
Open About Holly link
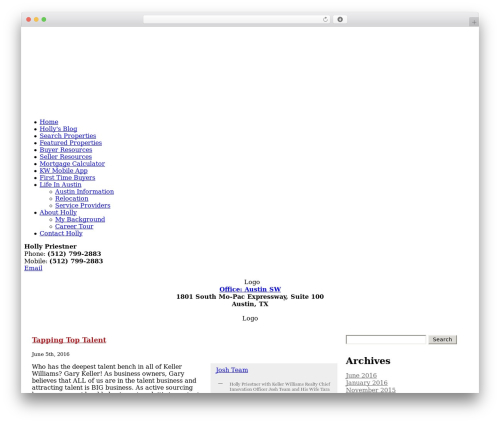[58, 213]
